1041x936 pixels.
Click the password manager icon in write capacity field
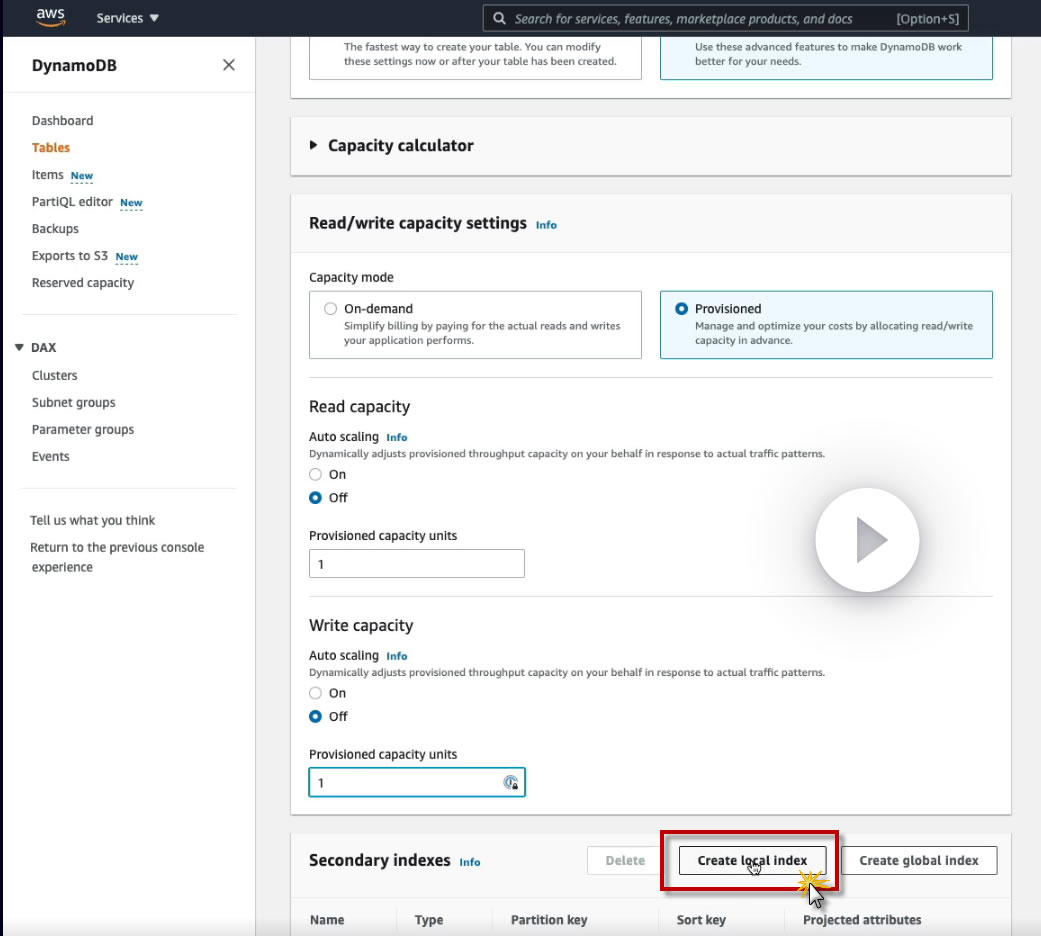click(x=511, y=783)
